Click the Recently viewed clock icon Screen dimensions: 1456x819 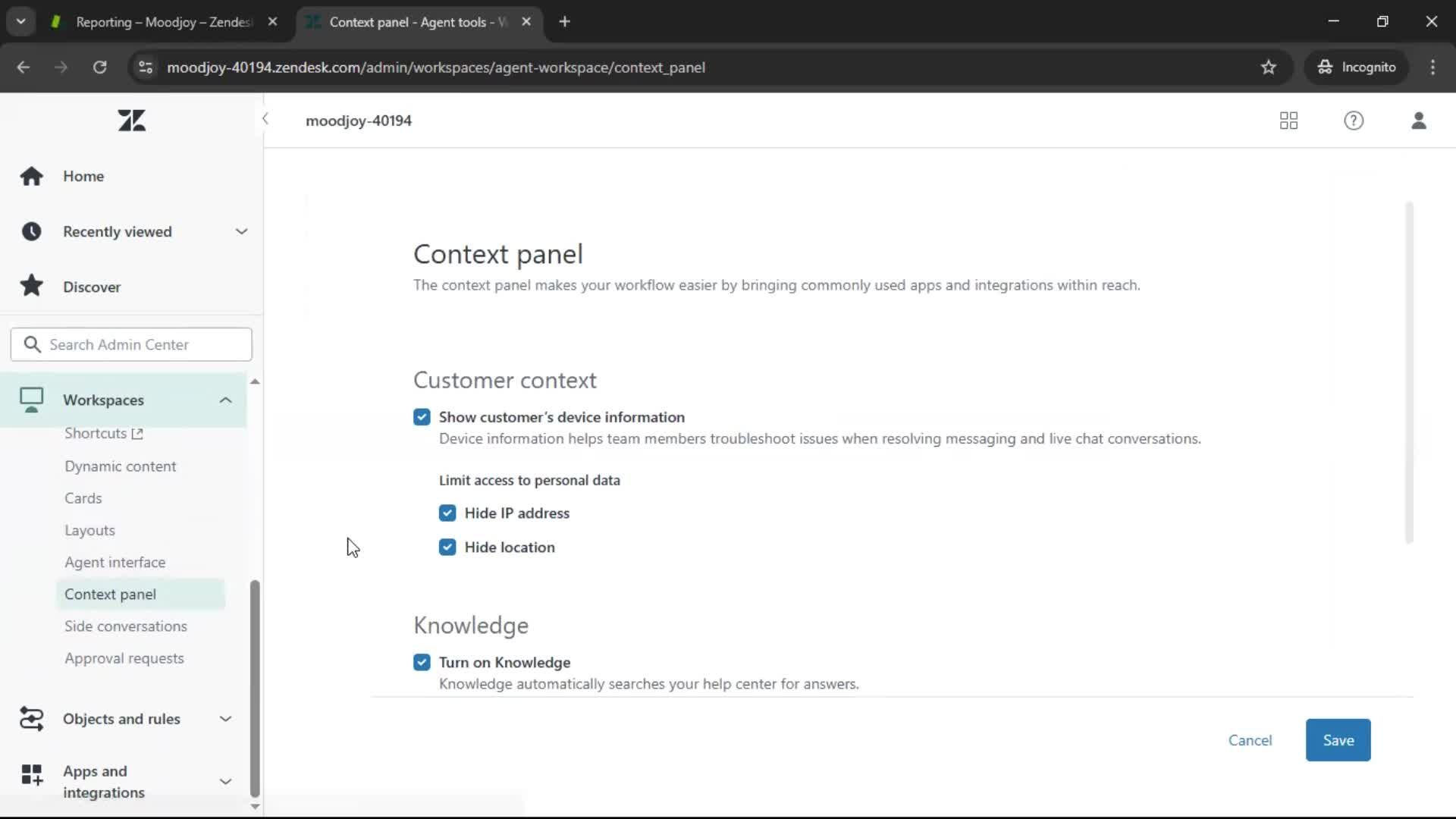(31, 231)
